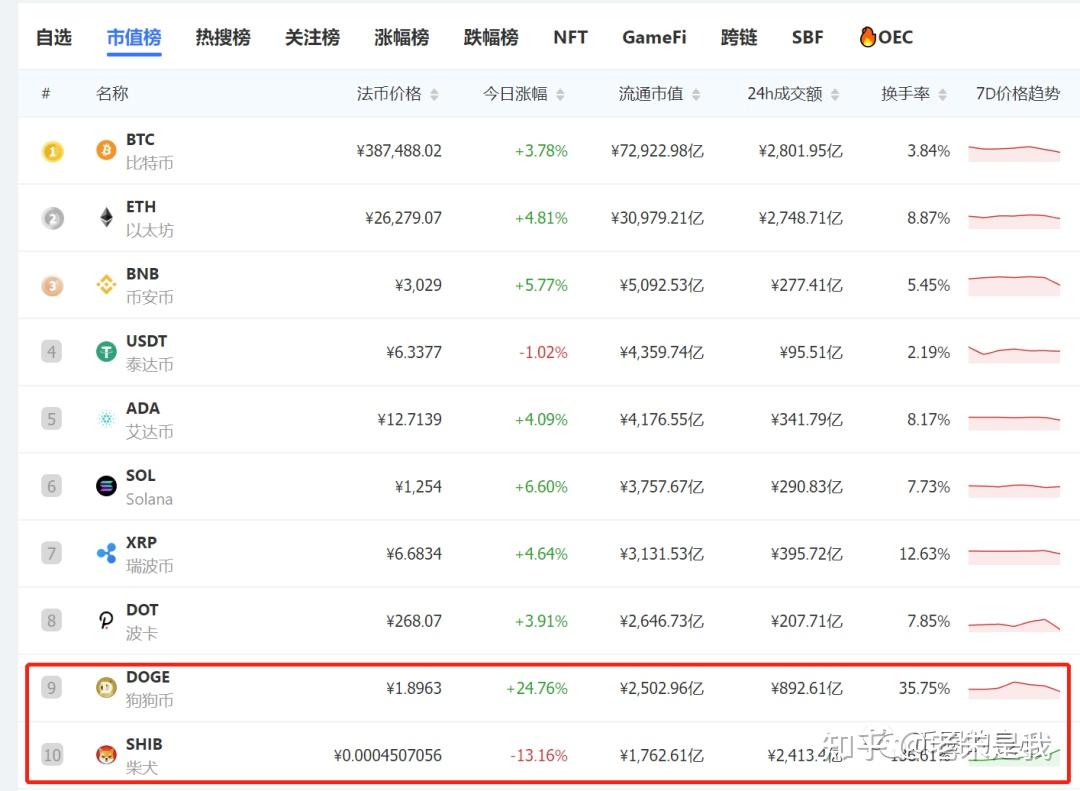Open the USDT 泰达币 name link

(x=149, y=352)
